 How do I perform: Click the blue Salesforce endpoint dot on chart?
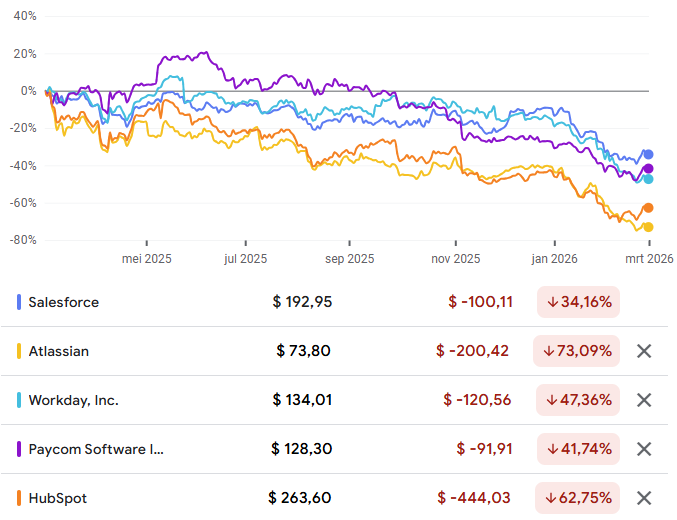point(648,154)
